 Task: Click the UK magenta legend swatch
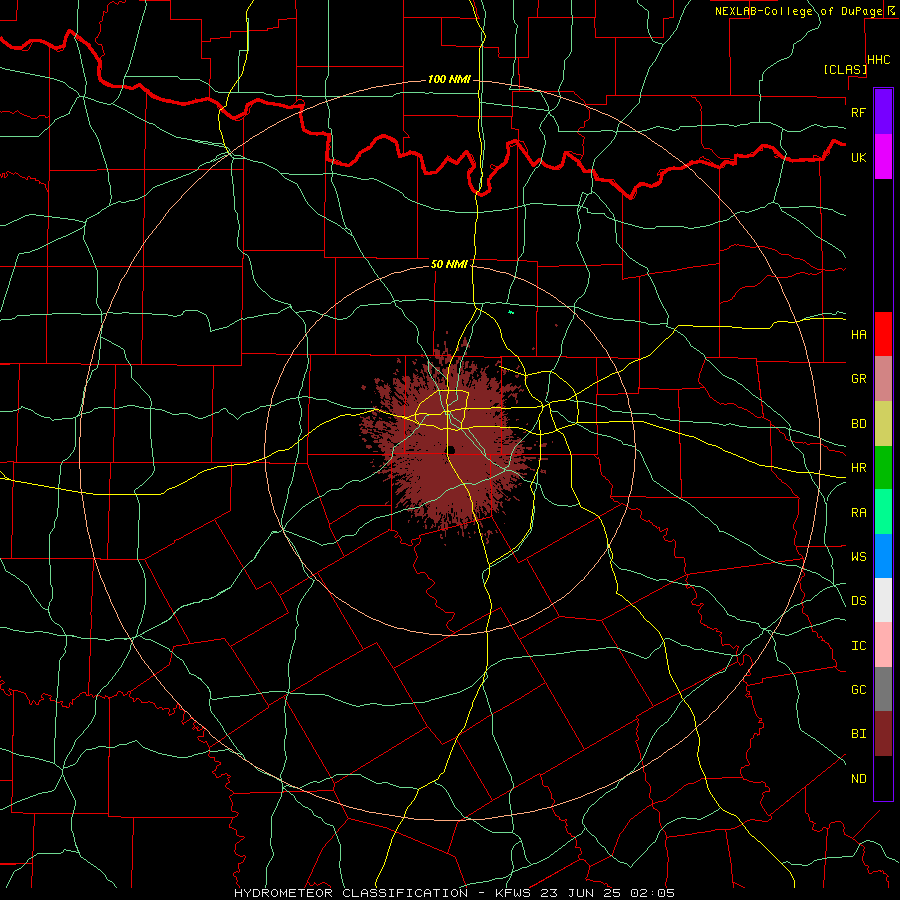click(883, 157)
